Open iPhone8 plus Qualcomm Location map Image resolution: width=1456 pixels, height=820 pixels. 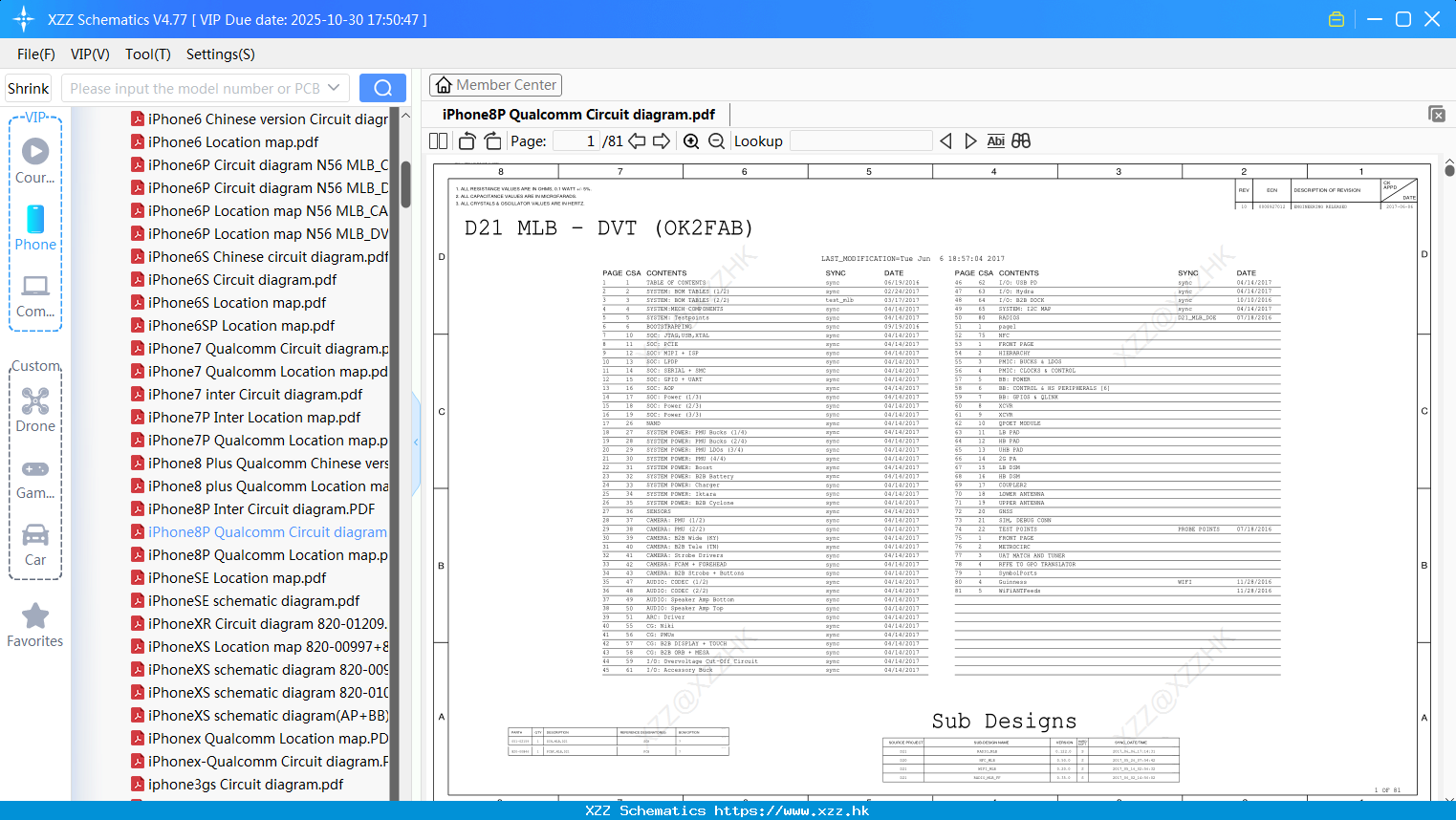pyautogui.click(x=259, y=486)
